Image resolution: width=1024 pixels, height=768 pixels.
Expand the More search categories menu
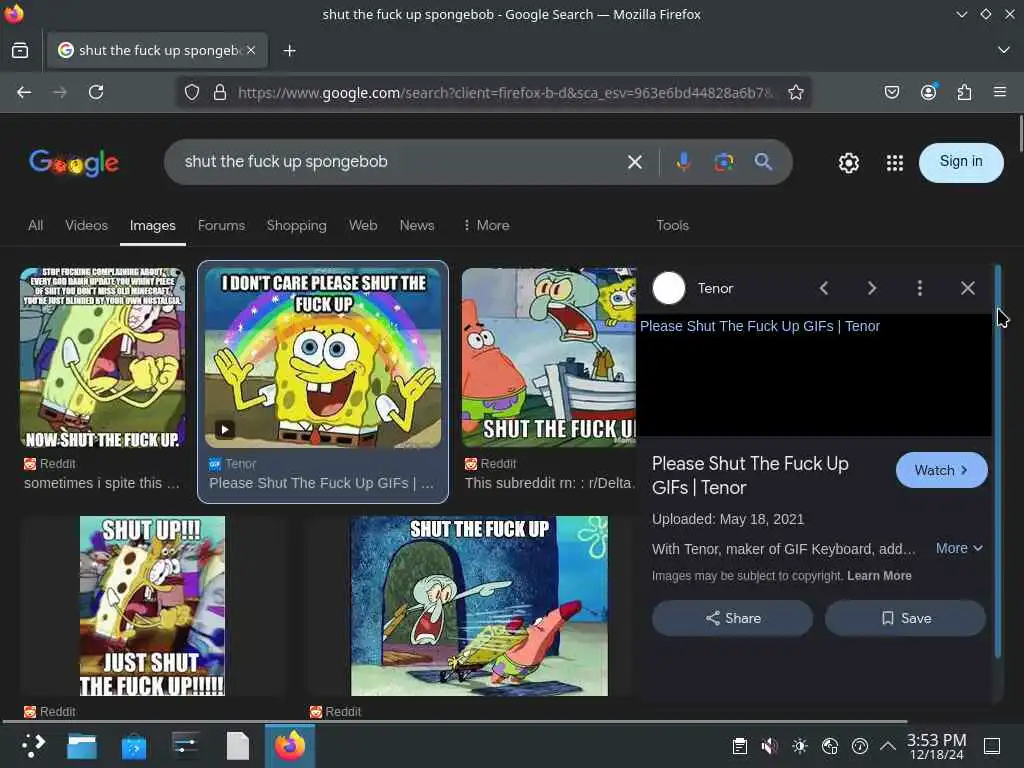coord(486,225)
